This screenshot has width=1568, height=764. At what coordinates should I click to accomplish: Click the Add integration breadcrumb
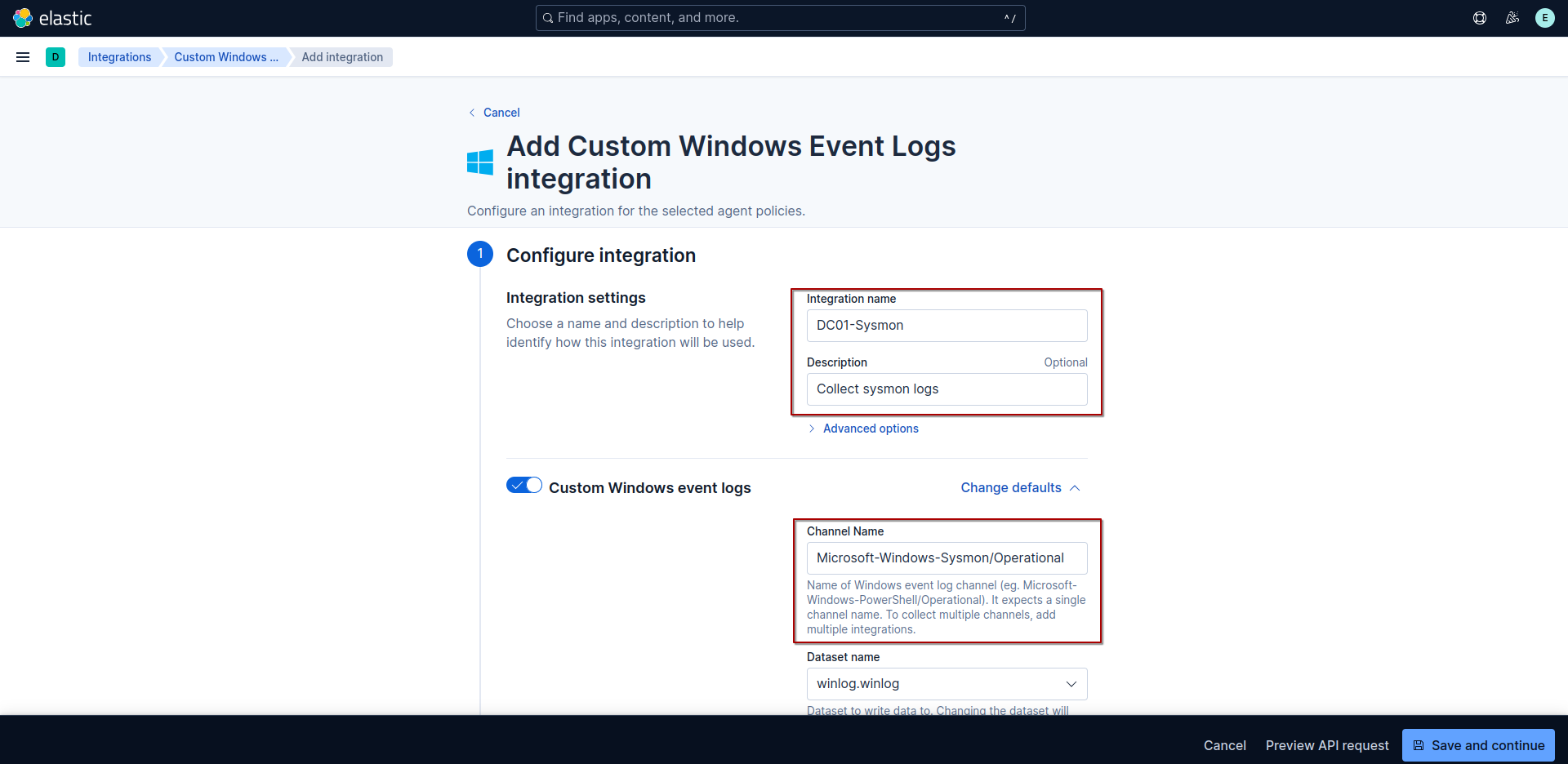(x=342, y=57)
